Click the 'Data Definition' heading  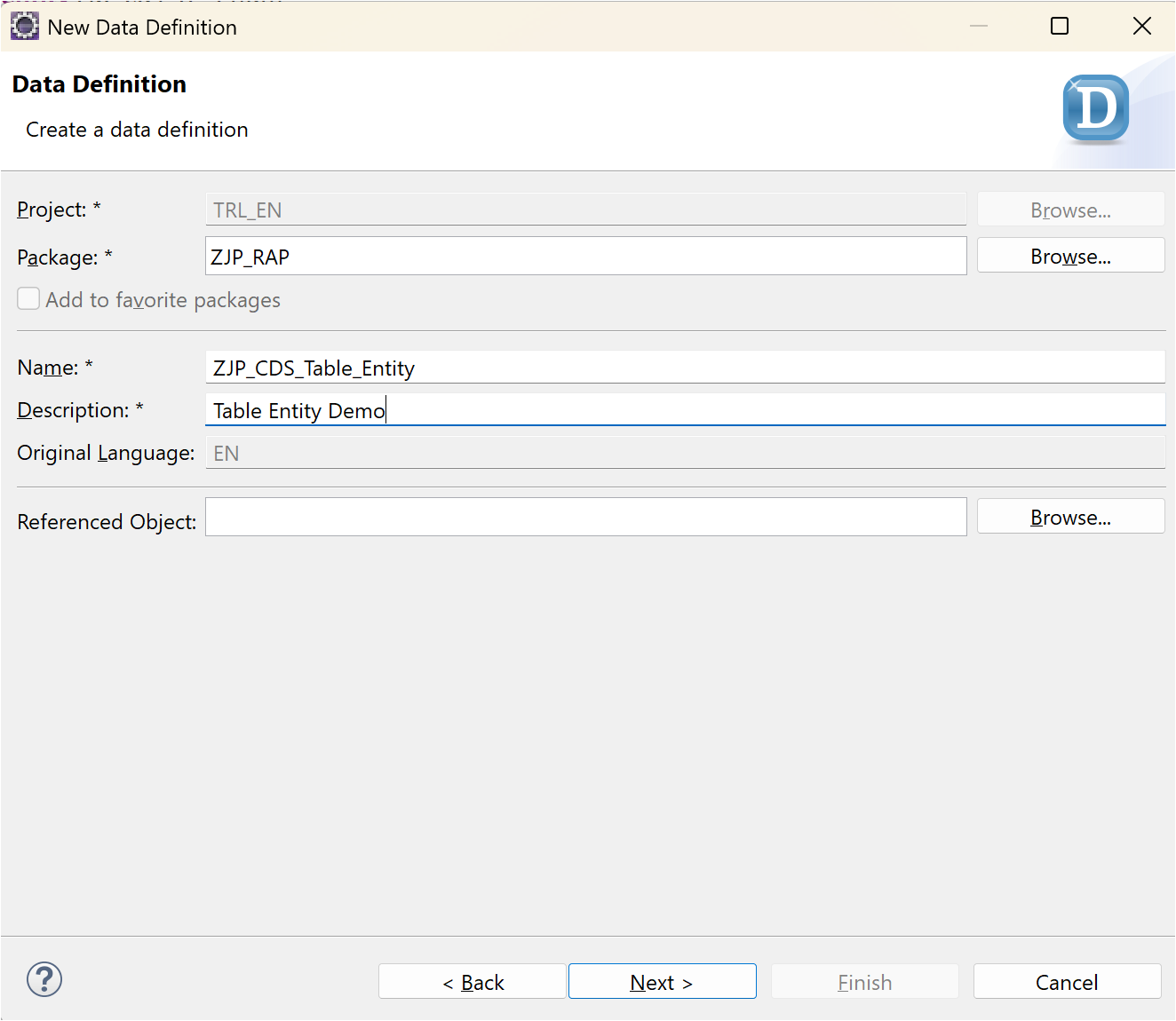[x=99, y=84]
